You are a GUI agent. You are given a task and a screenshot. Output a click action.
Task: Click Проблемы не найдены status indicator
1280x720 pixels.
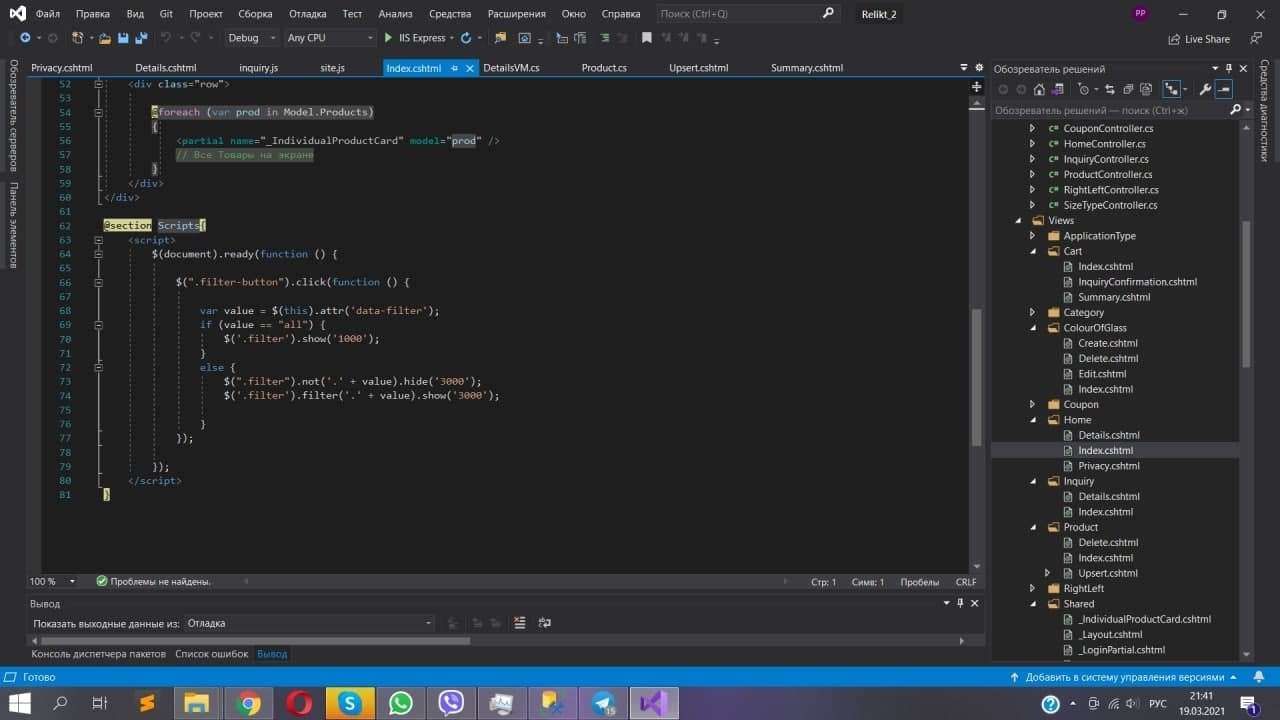click(153, 581)
